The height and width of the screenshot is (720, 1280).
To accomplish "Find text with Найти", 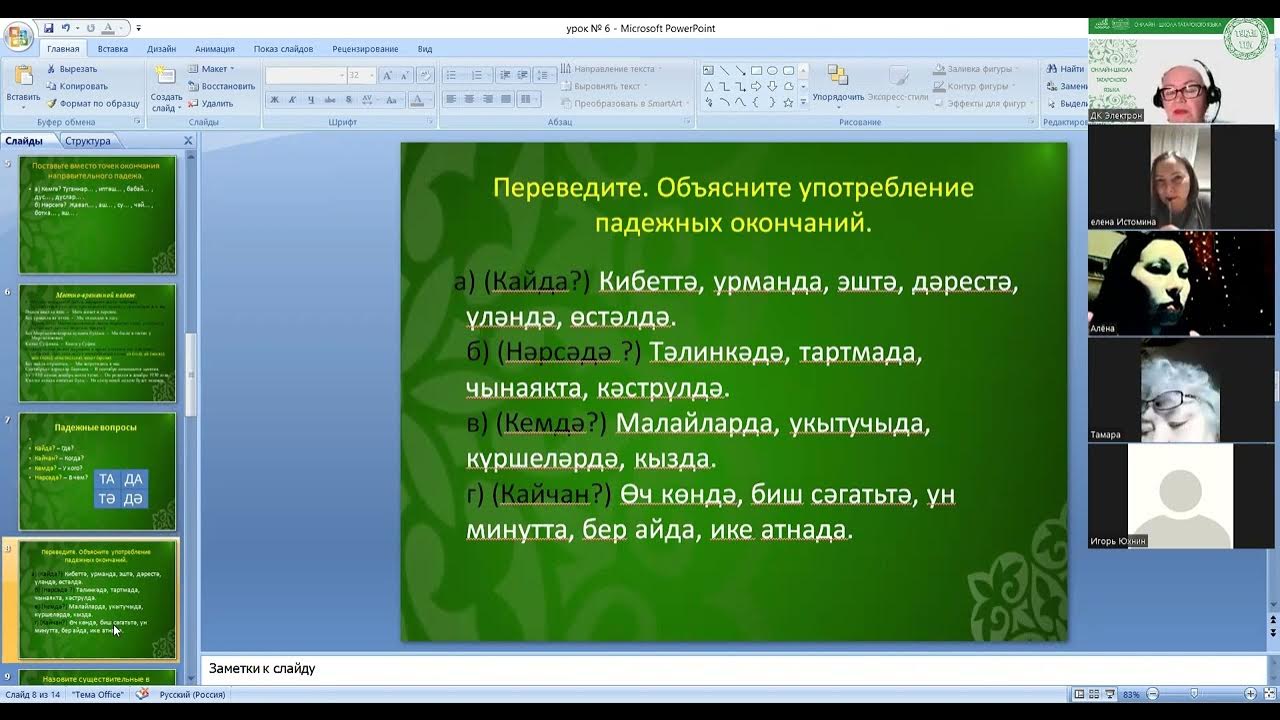I will pos(1065,69).
